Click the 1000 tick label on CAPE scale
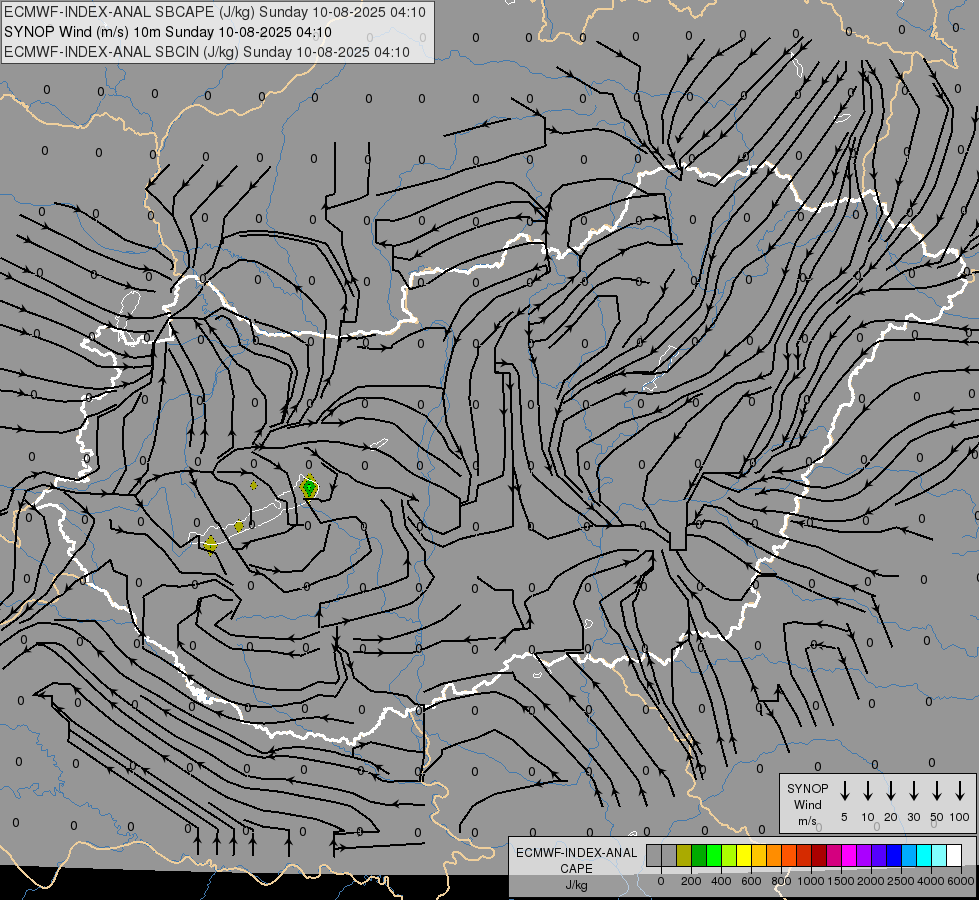Screen dimensions: 979x900 (811, 881)
